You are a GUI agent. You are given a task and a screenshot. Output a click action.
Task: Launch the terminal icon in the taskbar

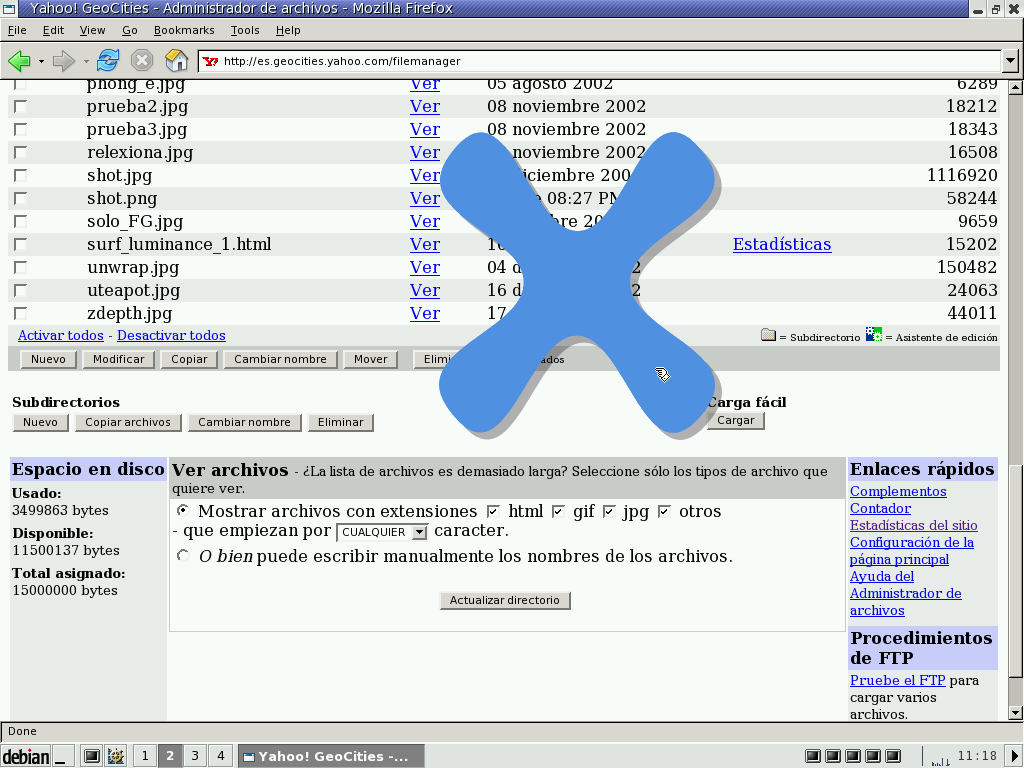(x=92, y=756)
